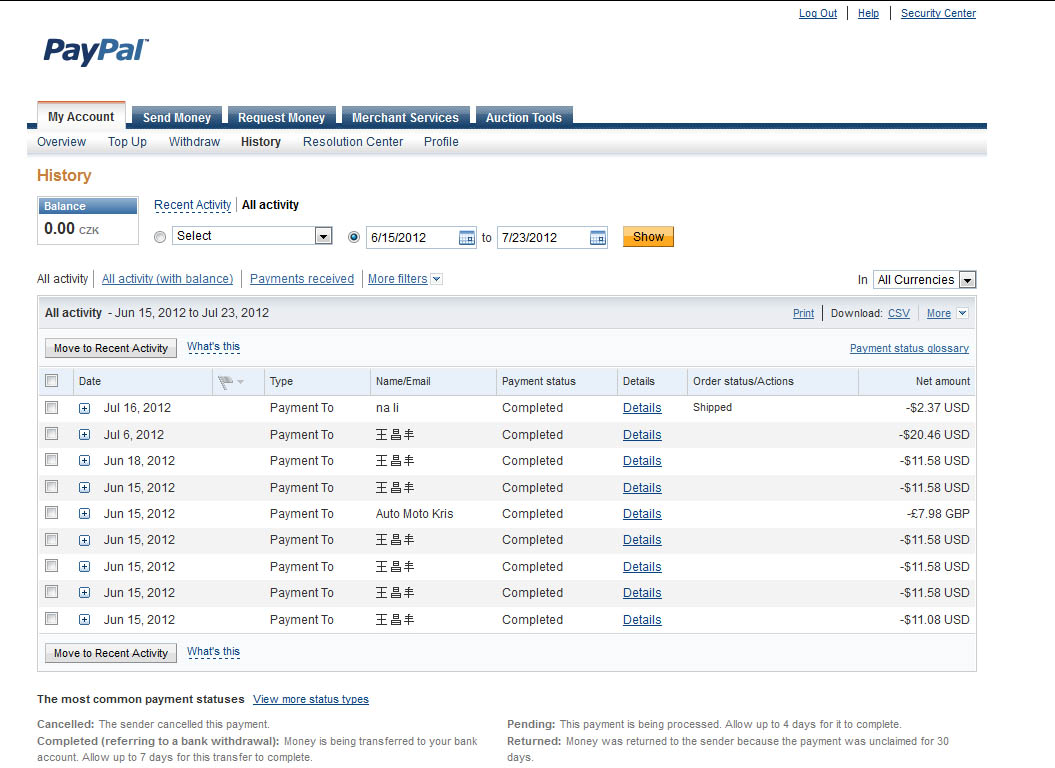Click the orange Show button
The image size is (1055, 768).
[x=648, y=237]
